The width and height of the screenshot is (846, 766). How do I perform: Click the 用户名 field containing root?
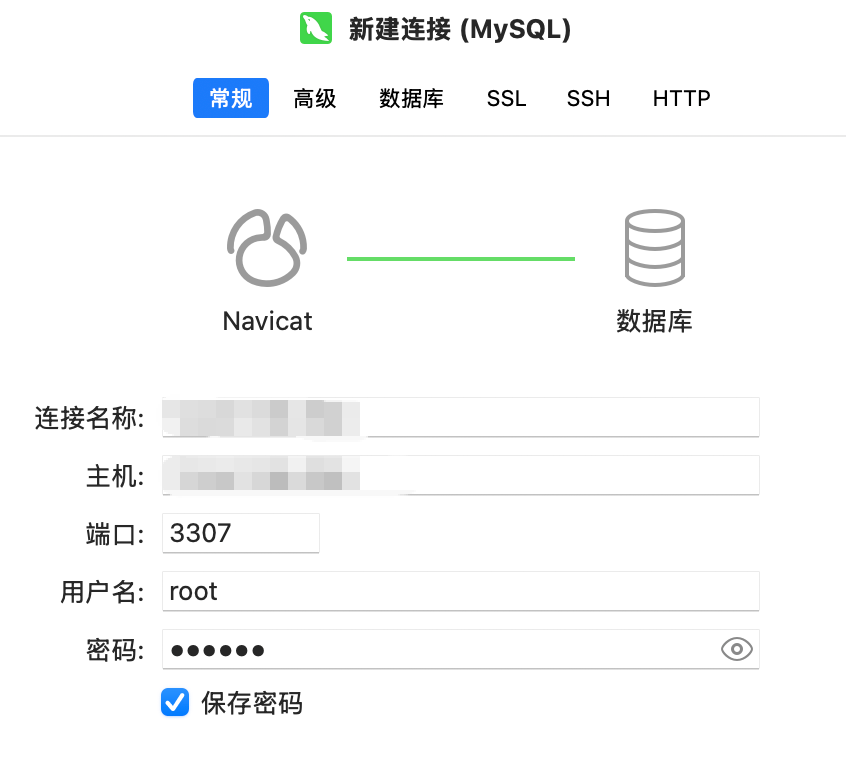[x=461, y=591]
